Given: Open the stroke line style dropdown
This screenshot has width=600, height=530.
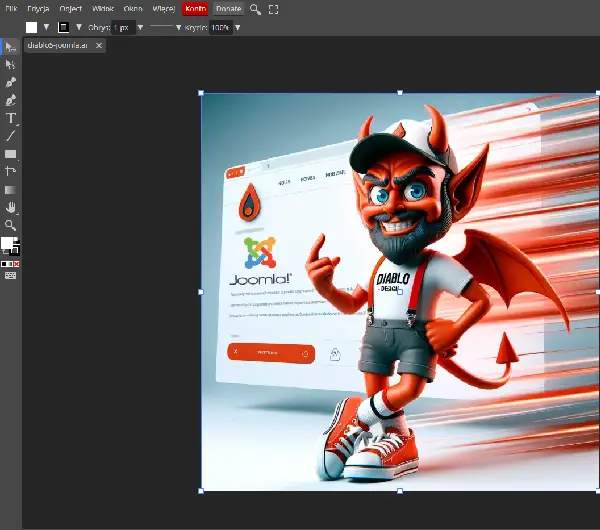Looking at the screenshot, I should tap(166, 27).
